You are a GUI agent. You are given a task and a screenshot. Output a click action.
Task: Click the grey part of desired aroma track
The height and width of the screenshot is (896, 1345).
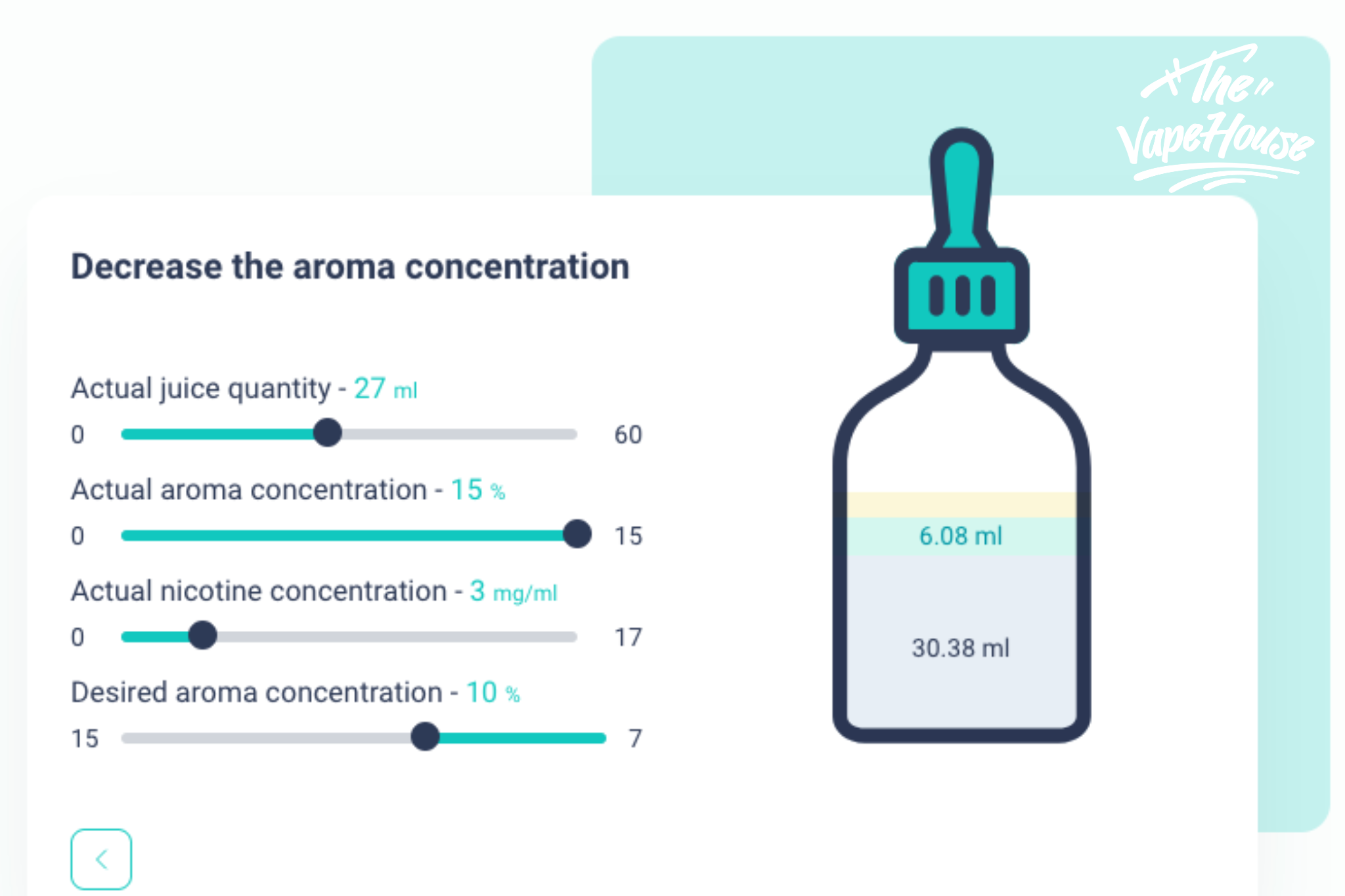tap(266, 738)
